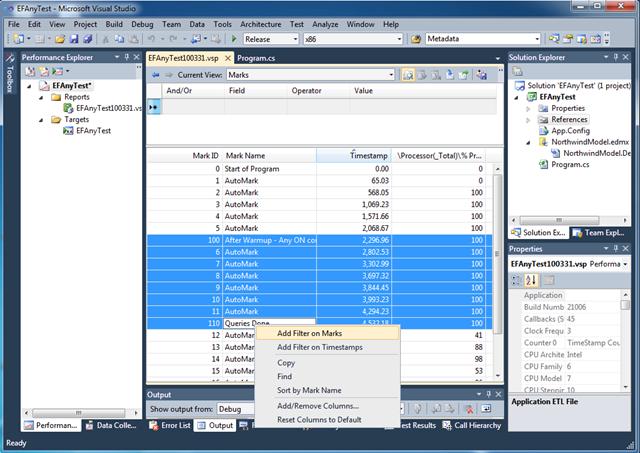
Task: Open the Analyze menu
Action: click(x=325, y=24)
